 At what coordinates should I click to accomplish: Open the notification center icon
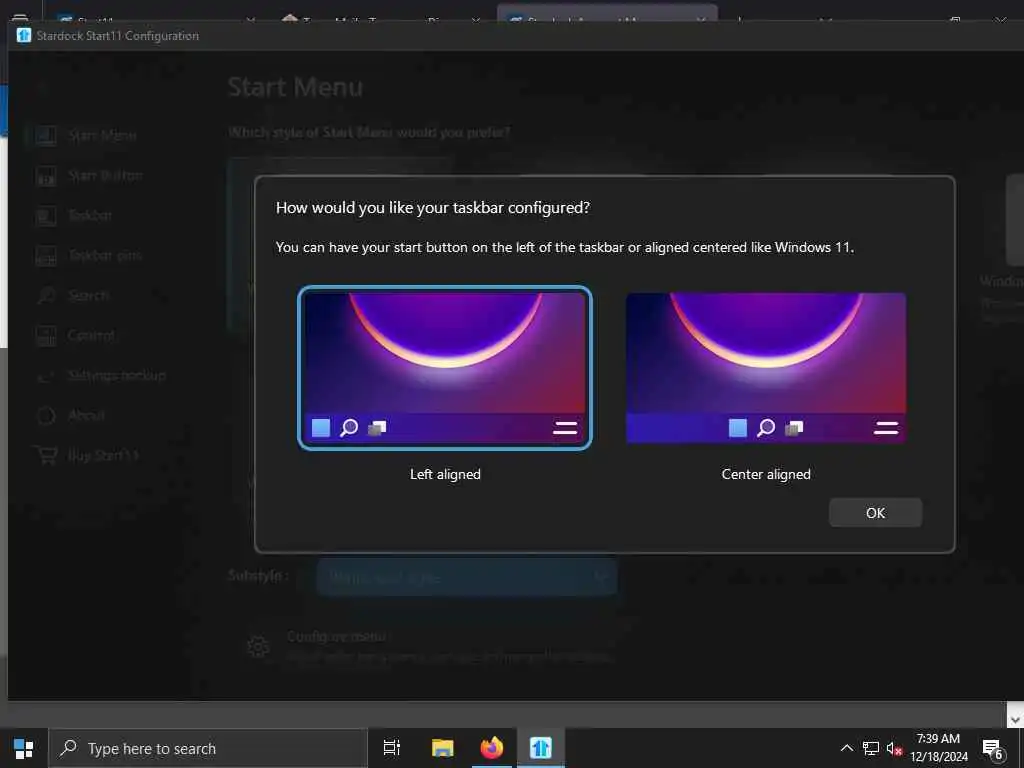(993, 748)
